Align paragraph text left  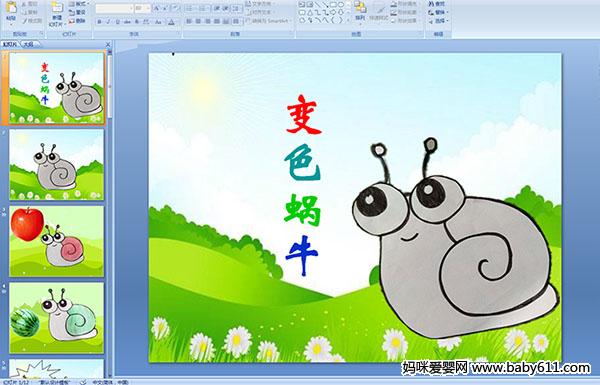pyautogui.click(x=189, y=21)
